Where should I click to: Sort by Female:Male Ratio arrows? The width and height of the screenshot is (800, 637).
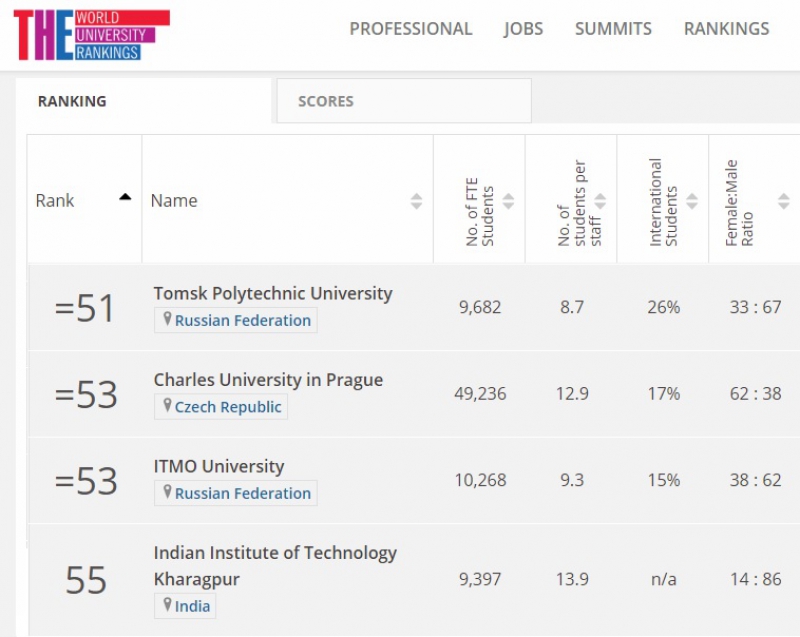coord(783,201)
